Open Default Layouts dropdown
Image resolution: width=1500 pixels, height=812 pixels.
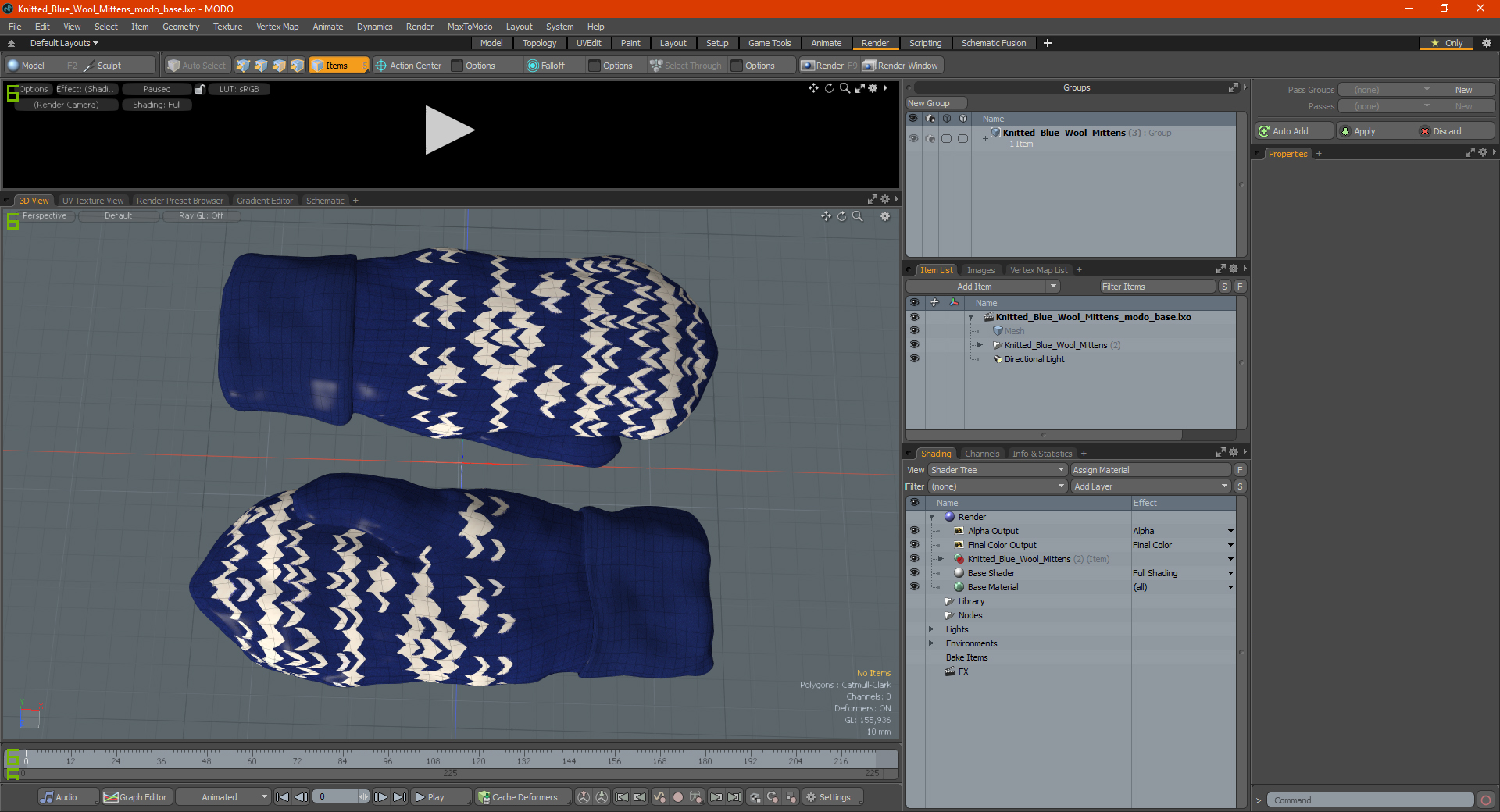pos(65,43)
